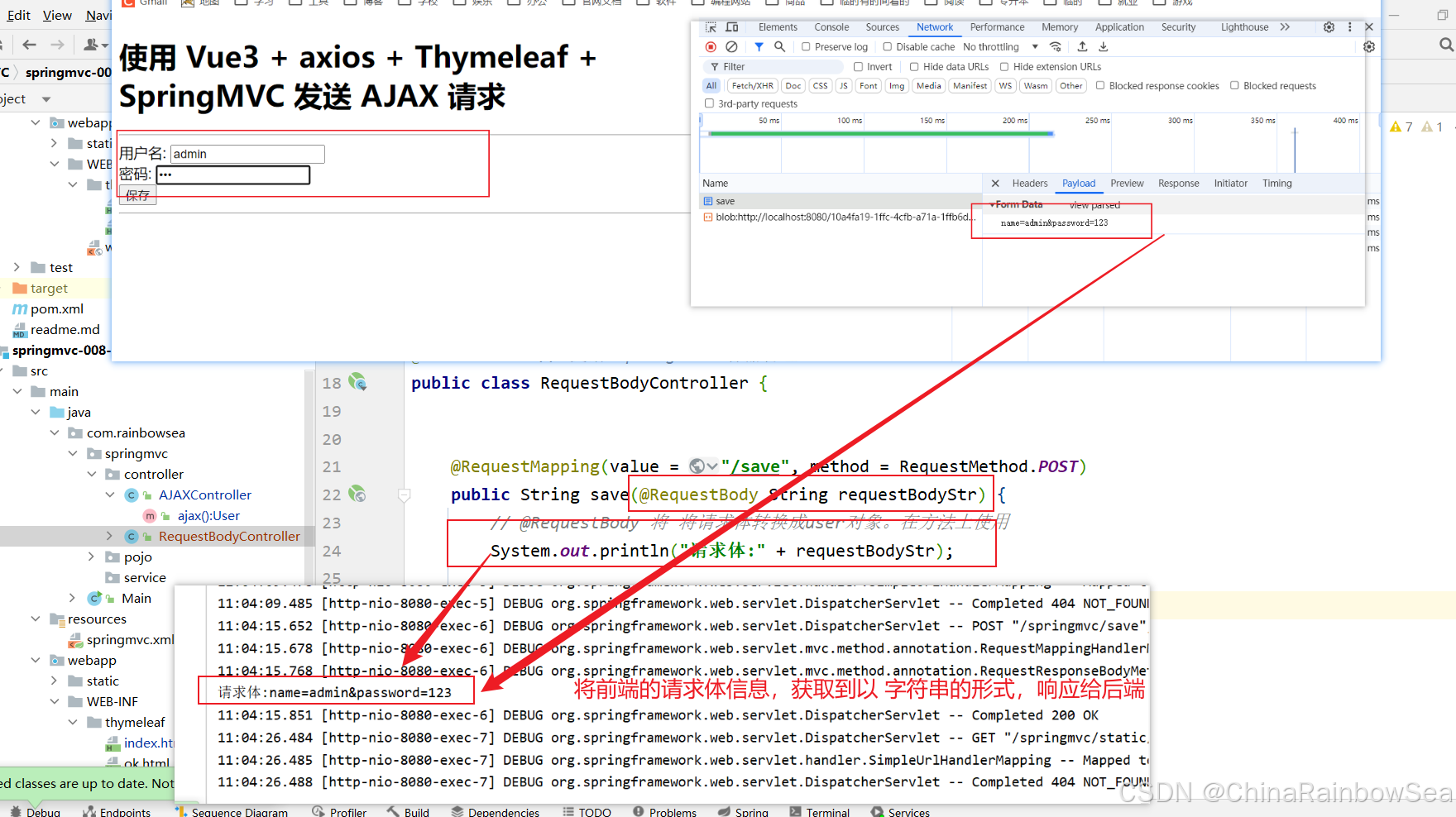The image size is (1456, 817).
Task: Open the Sequence Diagram tool window
Action: coord(231,812)
